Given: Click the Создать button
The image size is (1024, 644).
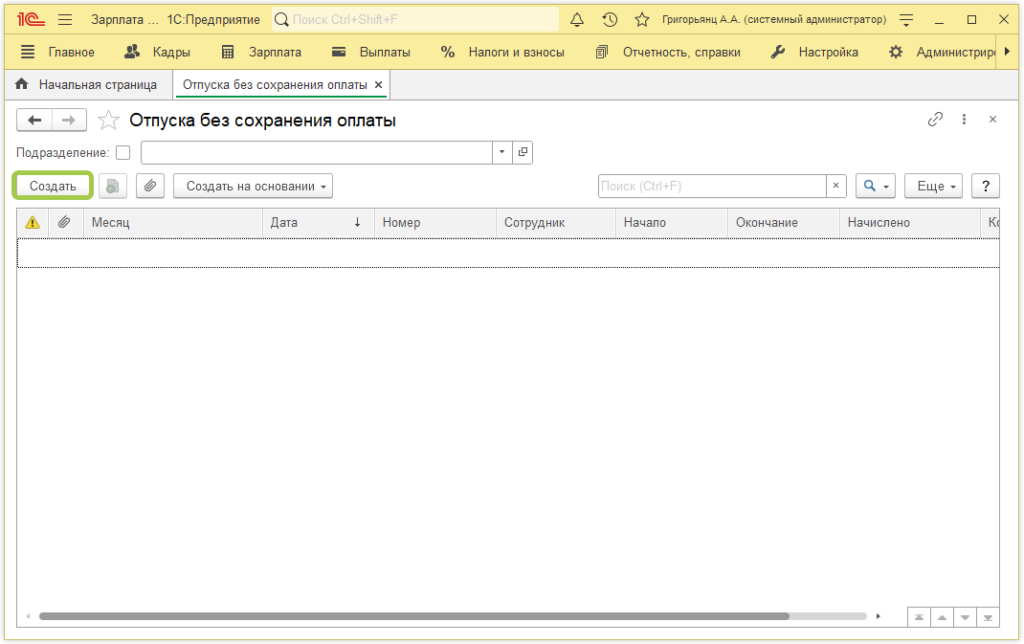Looking at the screenshot, I should (53, 186).
